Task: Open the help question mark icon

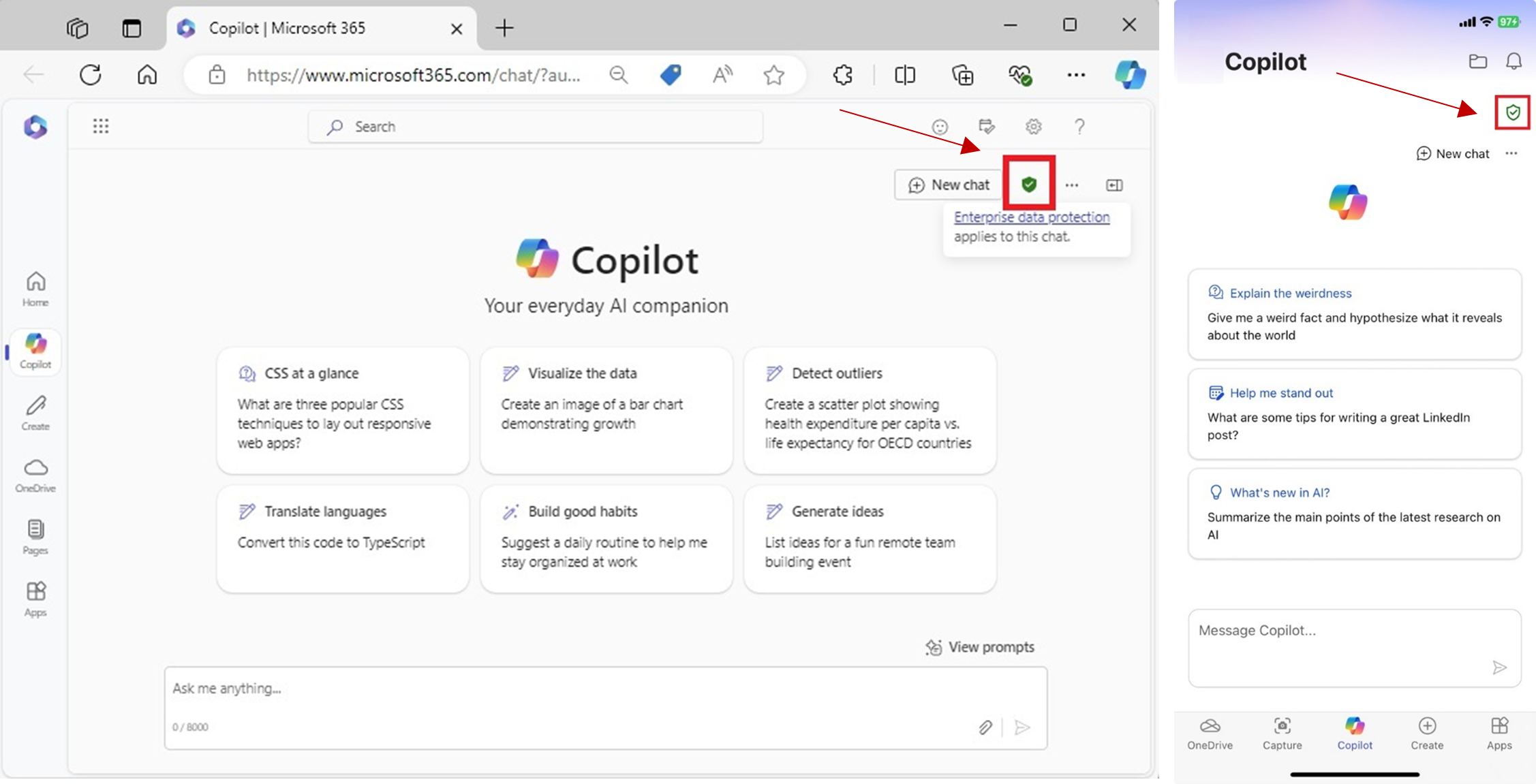Action: 1079,126
